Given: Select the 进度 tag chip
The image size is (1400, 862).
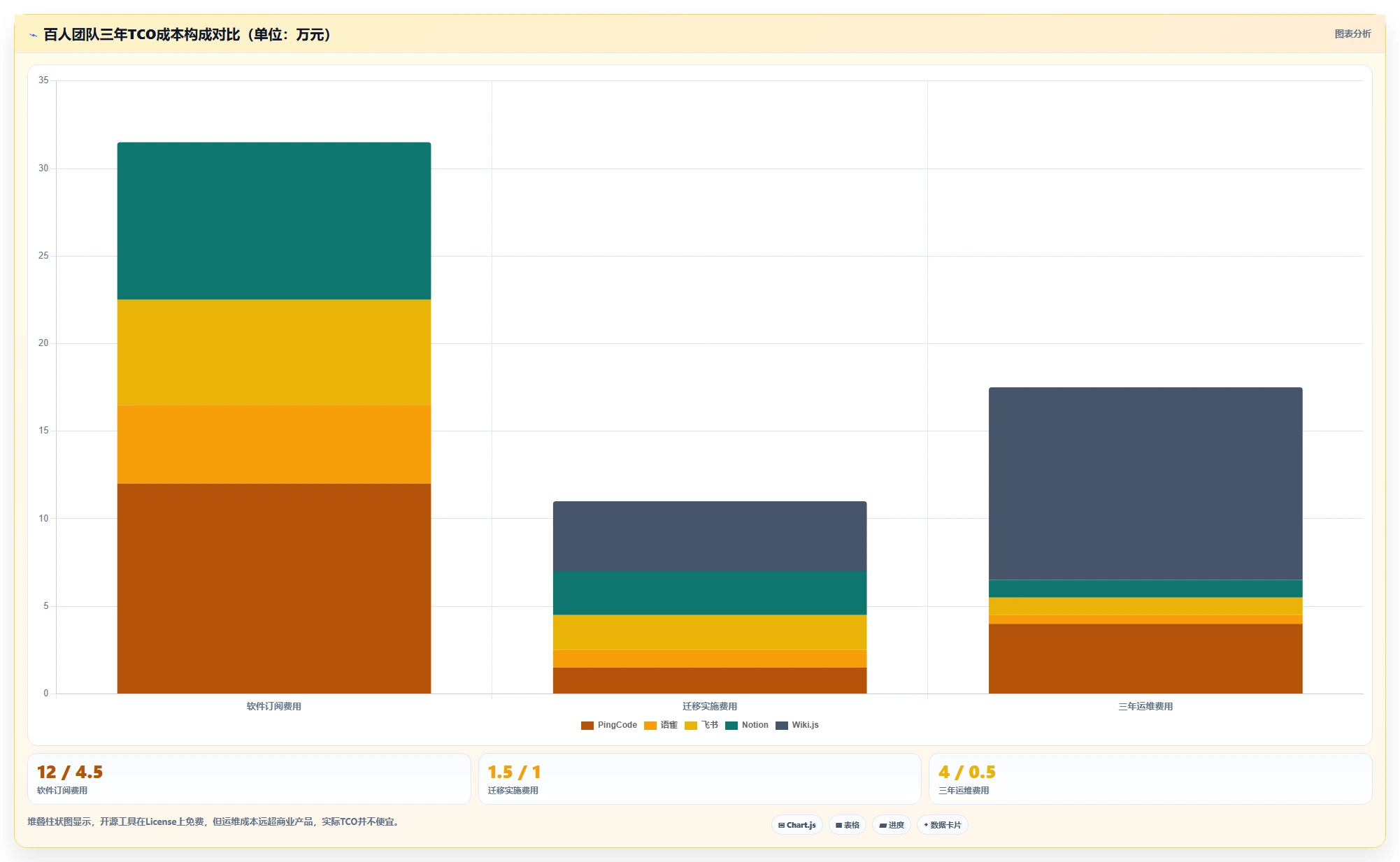Looking at the screenshot, I should coord(892,825).
